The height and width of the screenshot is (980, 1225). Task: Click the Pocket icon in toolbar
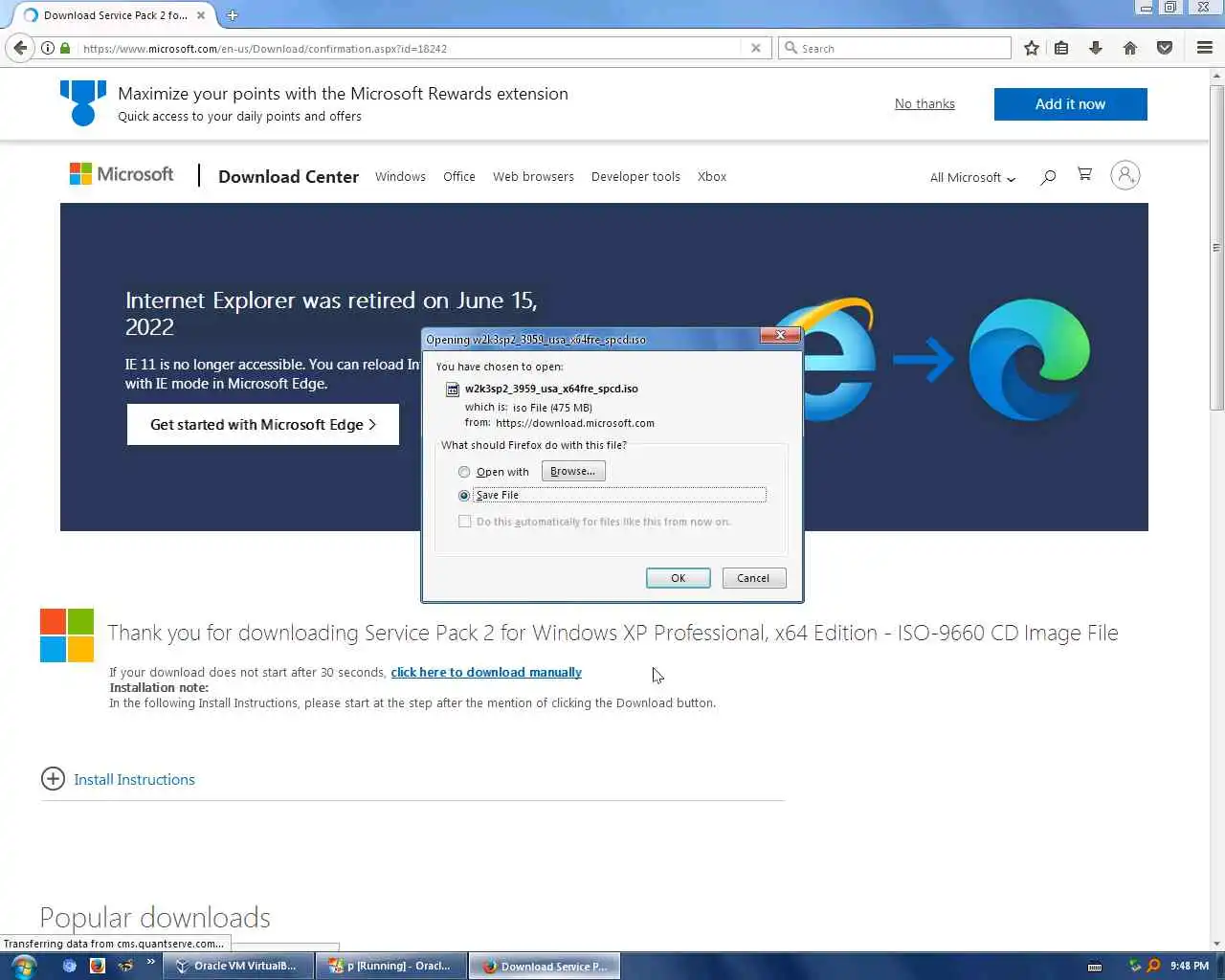coord(1165,48)
